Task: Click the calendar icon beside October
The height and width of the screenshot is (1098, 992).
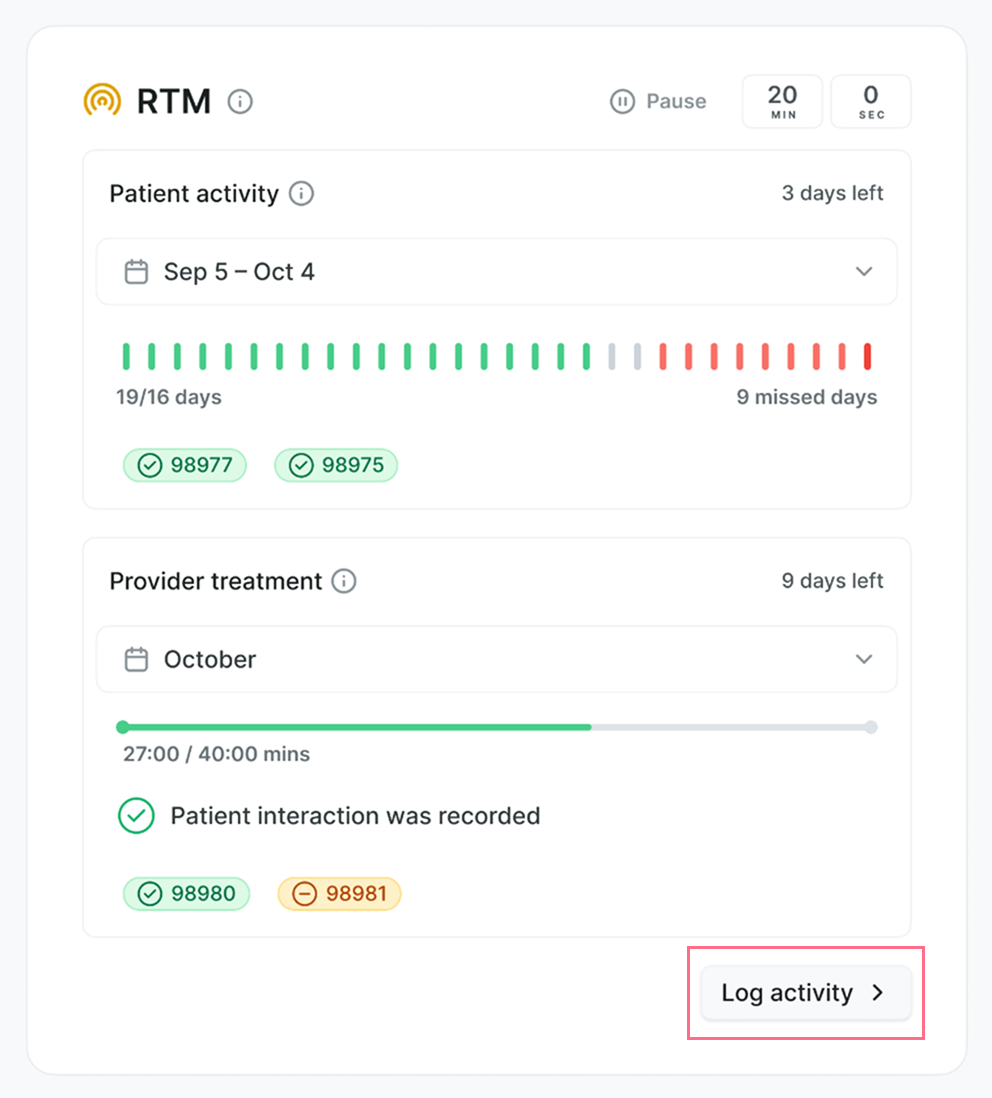Action: click(136, 659)
